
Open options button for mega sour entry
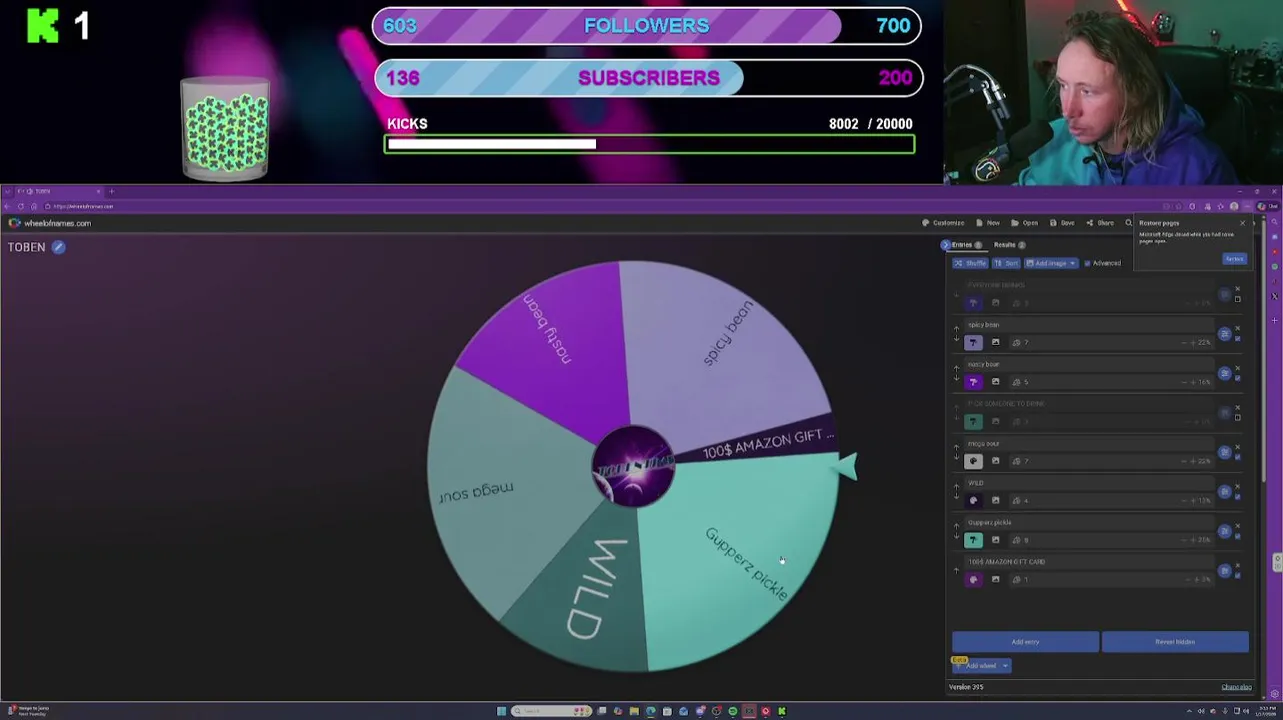1224,452
